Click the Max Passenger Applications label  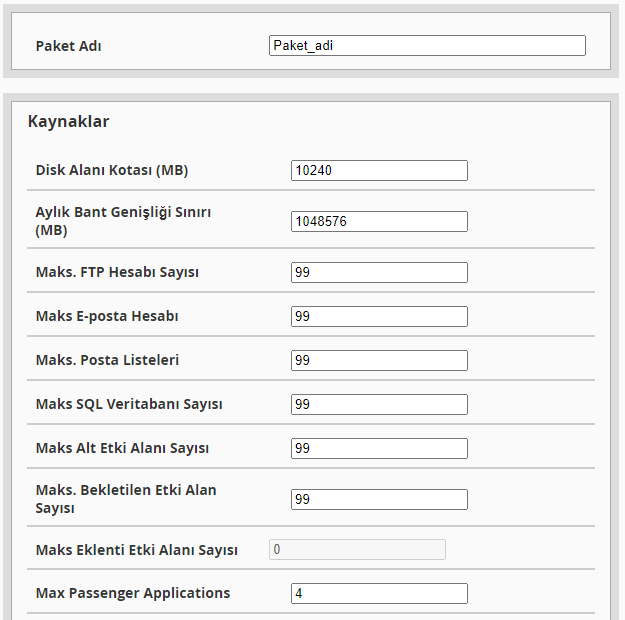(132, 594)
